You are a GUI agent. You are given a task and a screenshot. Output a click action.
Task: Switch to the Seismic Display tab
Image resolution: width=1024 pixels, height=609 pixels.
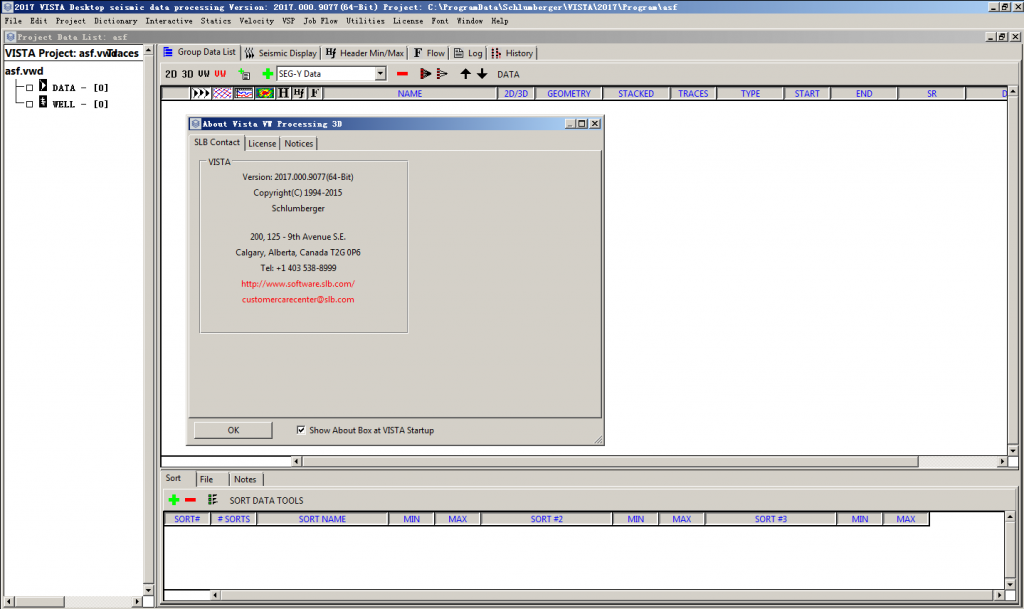pyautogui.click(x=280, y=53)
